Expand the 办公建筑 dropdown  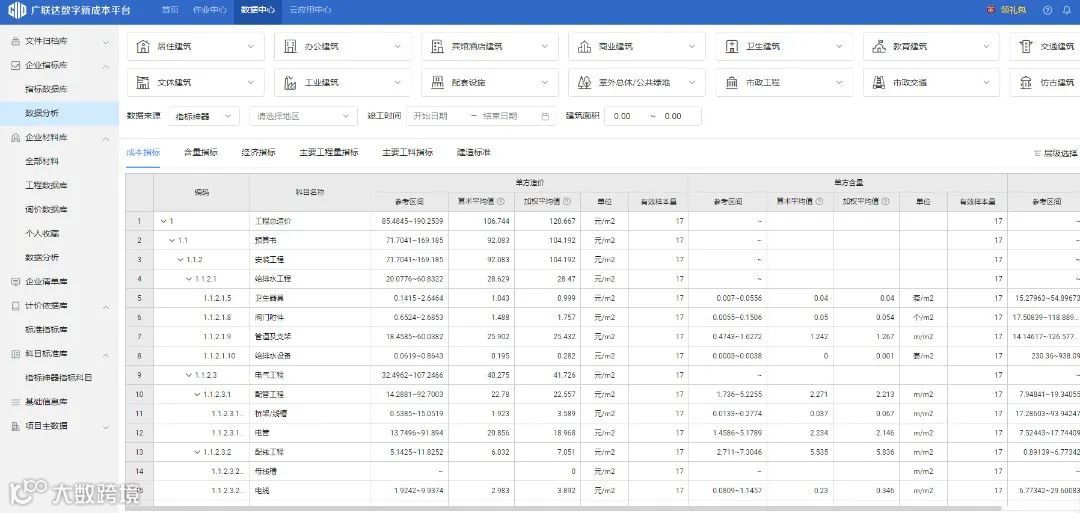coord(397,47)
